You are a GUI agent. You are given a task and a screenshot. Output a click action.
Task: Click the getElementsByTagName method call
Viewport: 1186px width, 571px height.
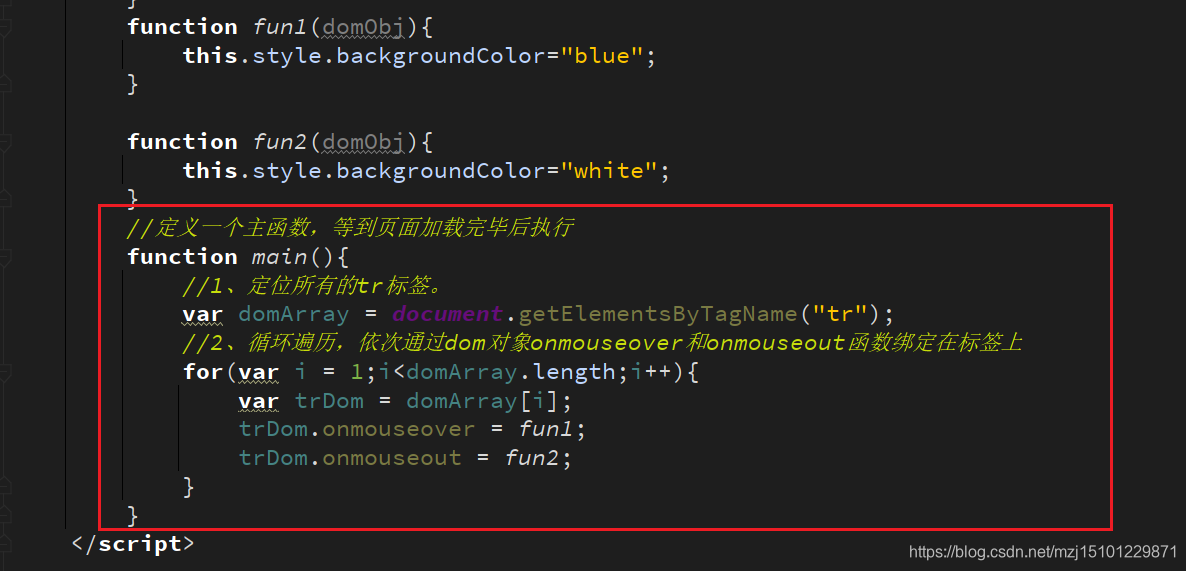[657, 314]
